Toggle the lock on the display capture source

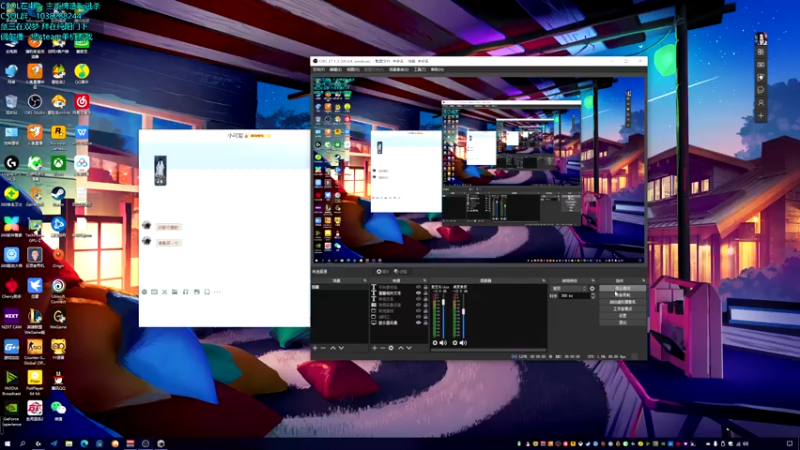[x=426, y=323]
